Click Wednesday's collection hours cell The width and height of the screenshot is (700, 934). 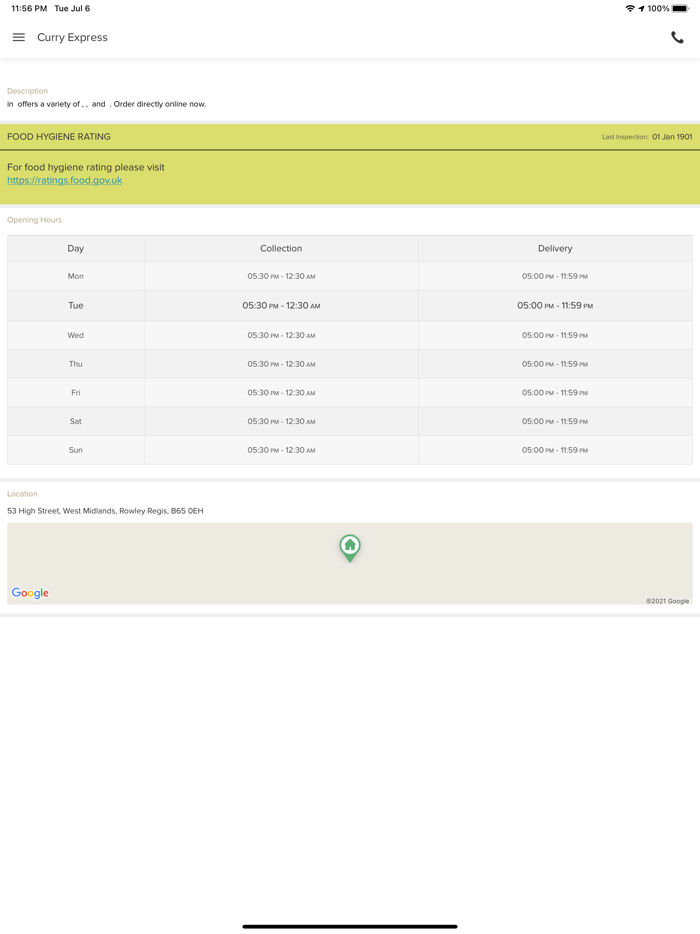tap(281, 335)
